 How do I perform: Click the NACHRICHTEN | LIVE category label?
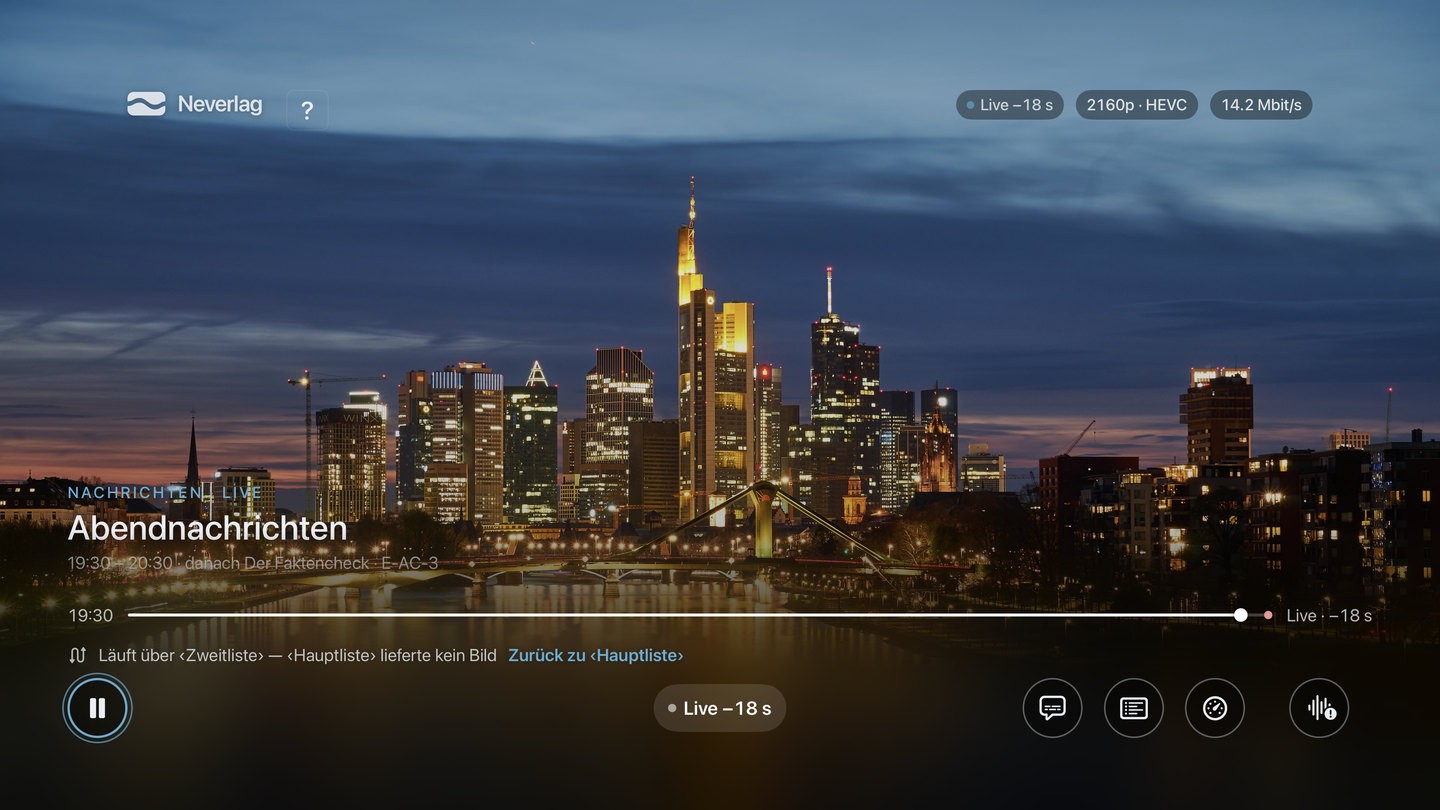pyautogui.click(x=165, y=493)
